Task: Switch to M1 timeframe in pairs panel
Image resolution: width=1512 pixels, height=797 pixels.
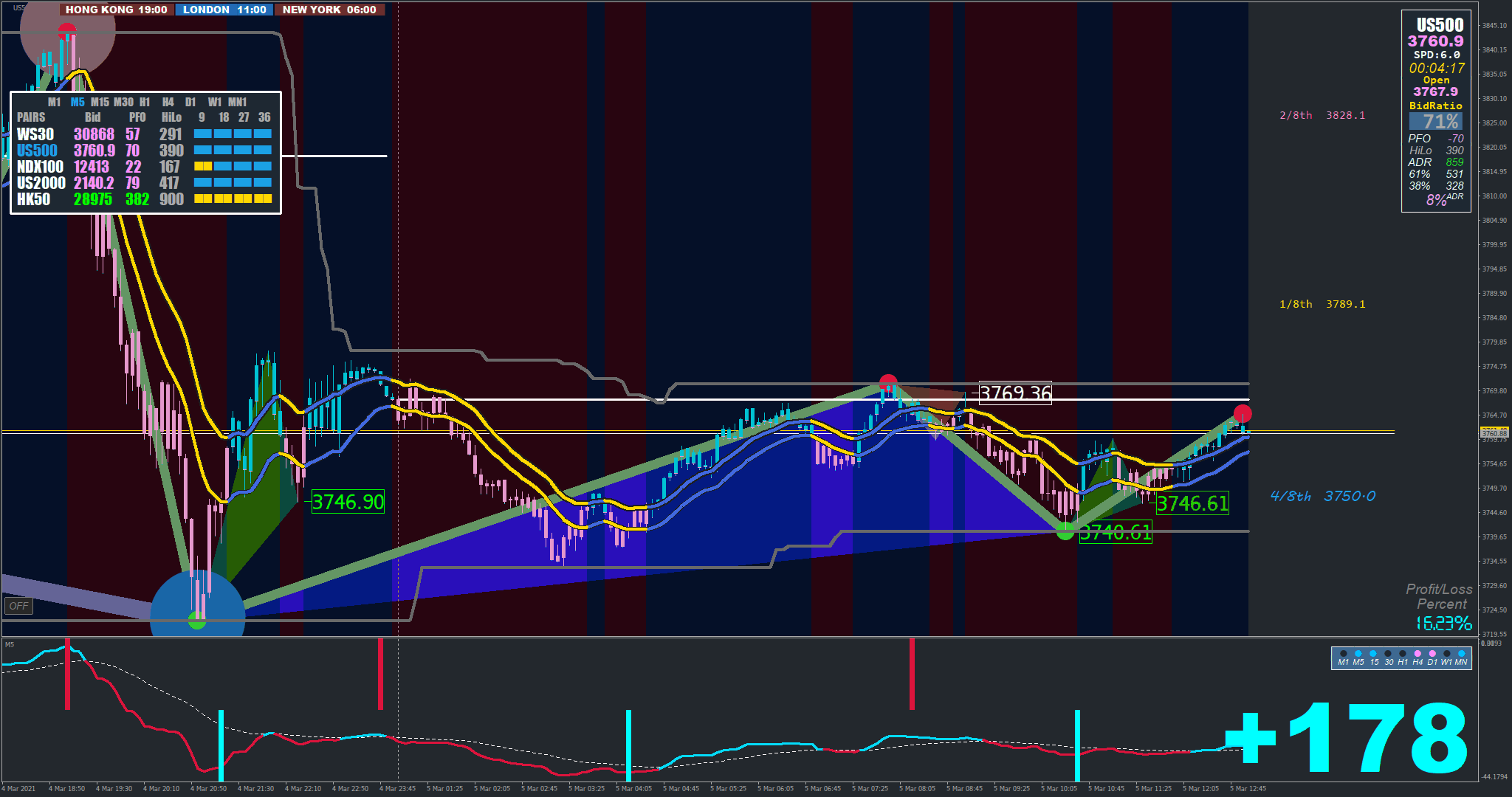Action: (x=54, y=102)
